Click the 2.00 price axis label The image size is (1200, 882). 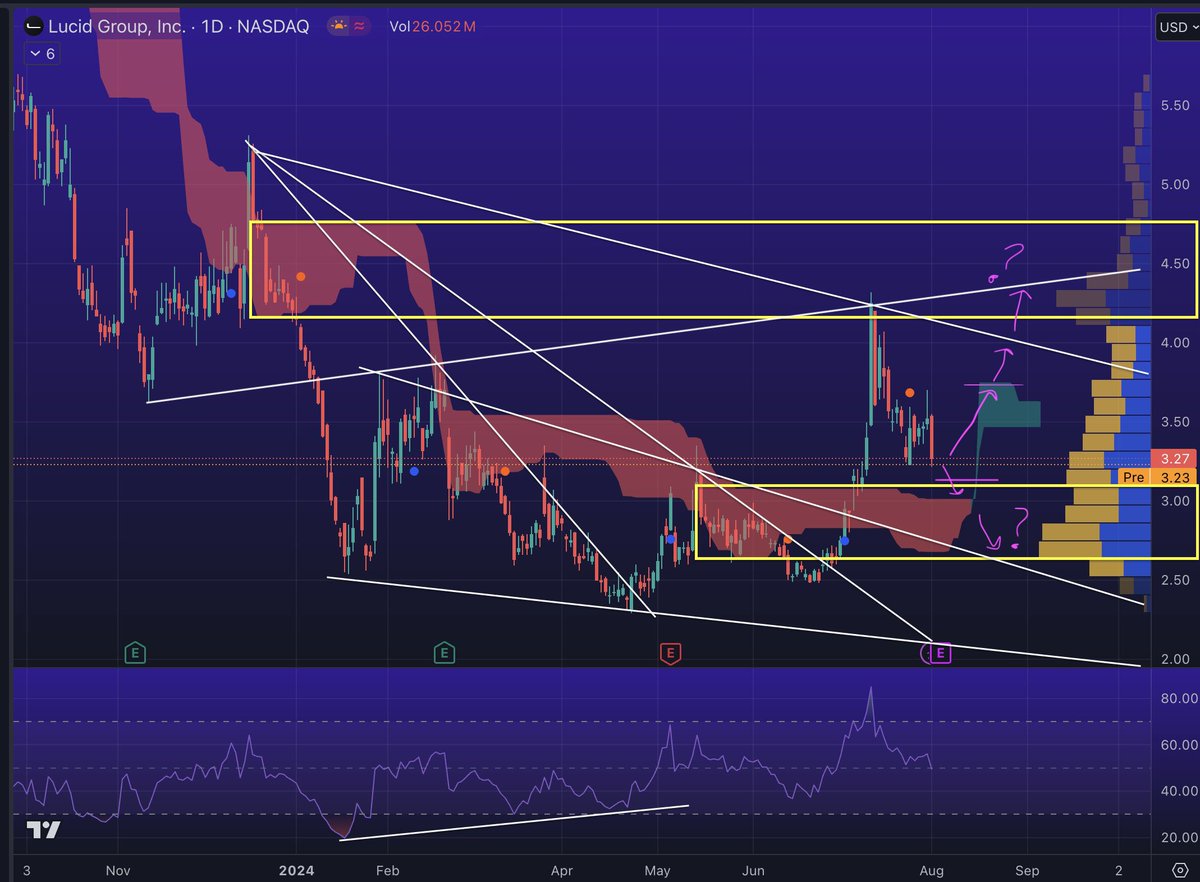[x=1175, y=659]
